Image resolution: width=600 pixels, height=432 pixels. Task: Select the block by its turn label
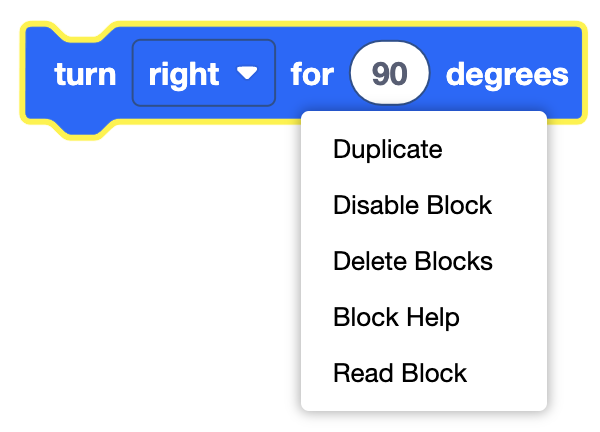(x=85, y=74)
